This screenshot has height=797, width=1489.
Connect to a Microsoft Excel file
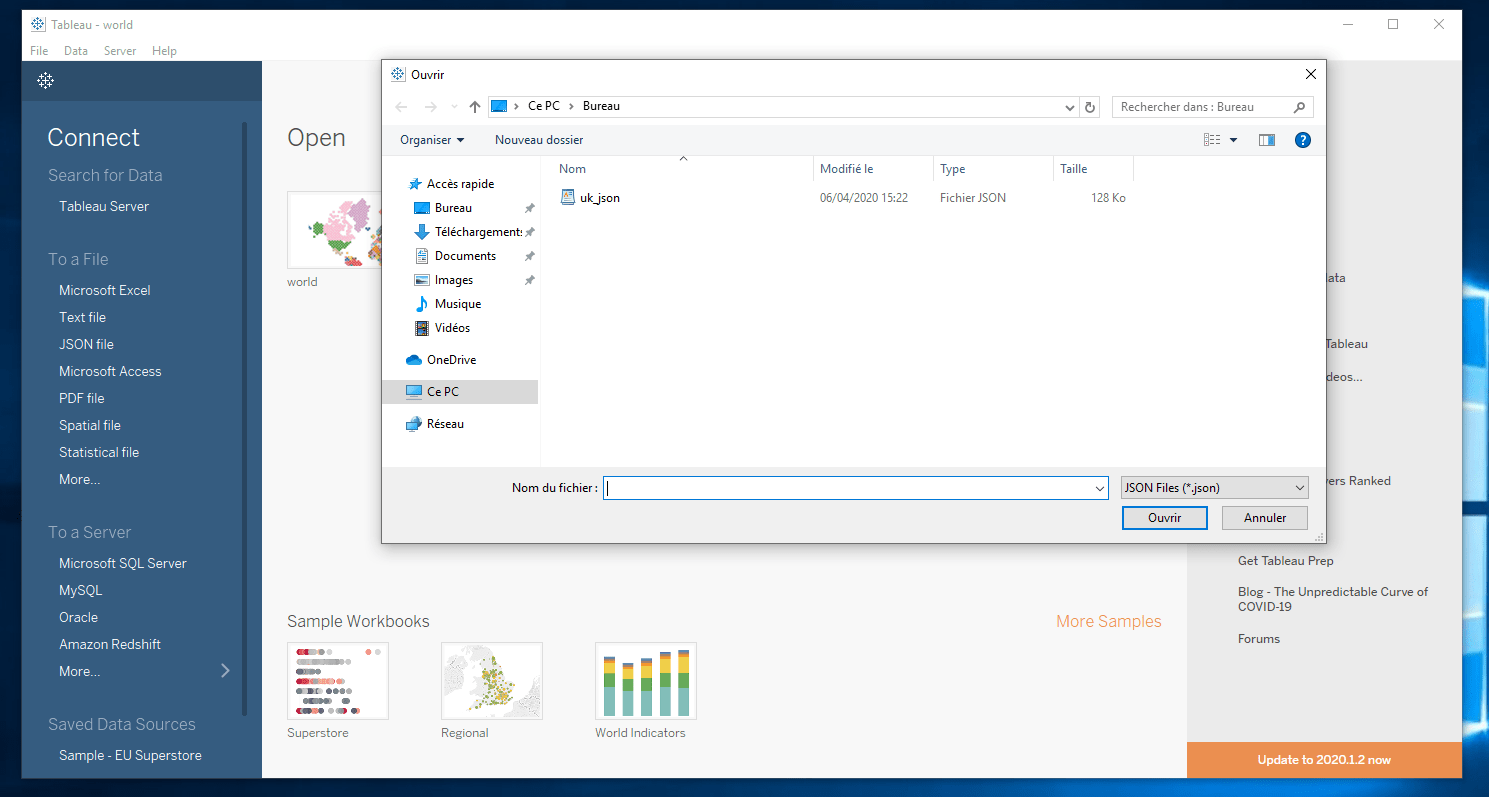pyautogui.click(x=105, y=290)
